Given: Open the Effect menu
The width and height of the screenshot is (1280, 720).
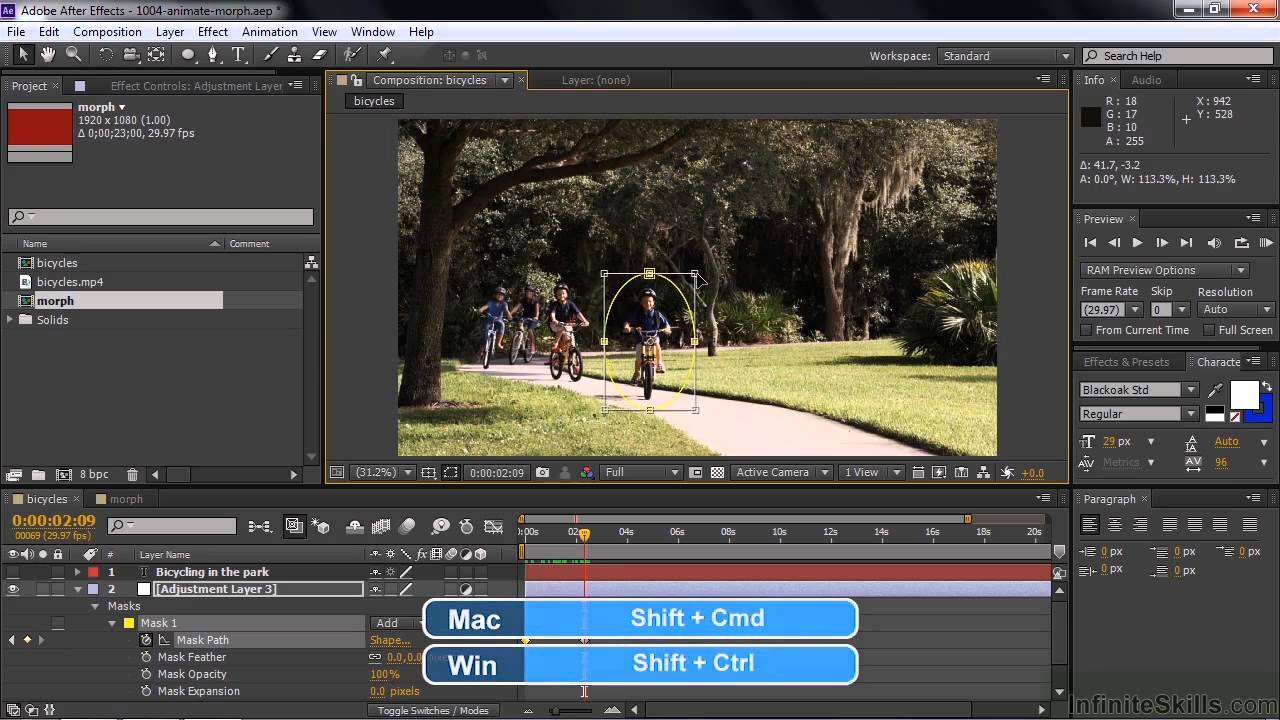Looking at the screenshot, I should (213, 32).
